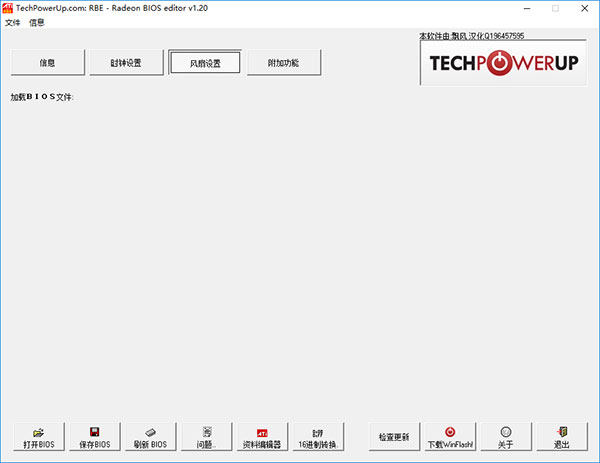Open the 文件 menu
This screenshot has width=600, height=463.
(x=12, y=23)
